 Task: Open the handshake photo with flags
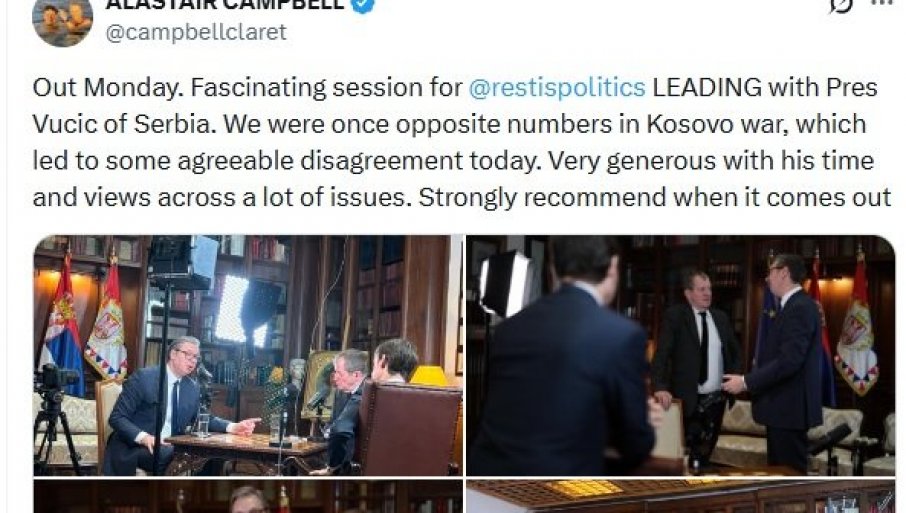click(x=681, y=355)
